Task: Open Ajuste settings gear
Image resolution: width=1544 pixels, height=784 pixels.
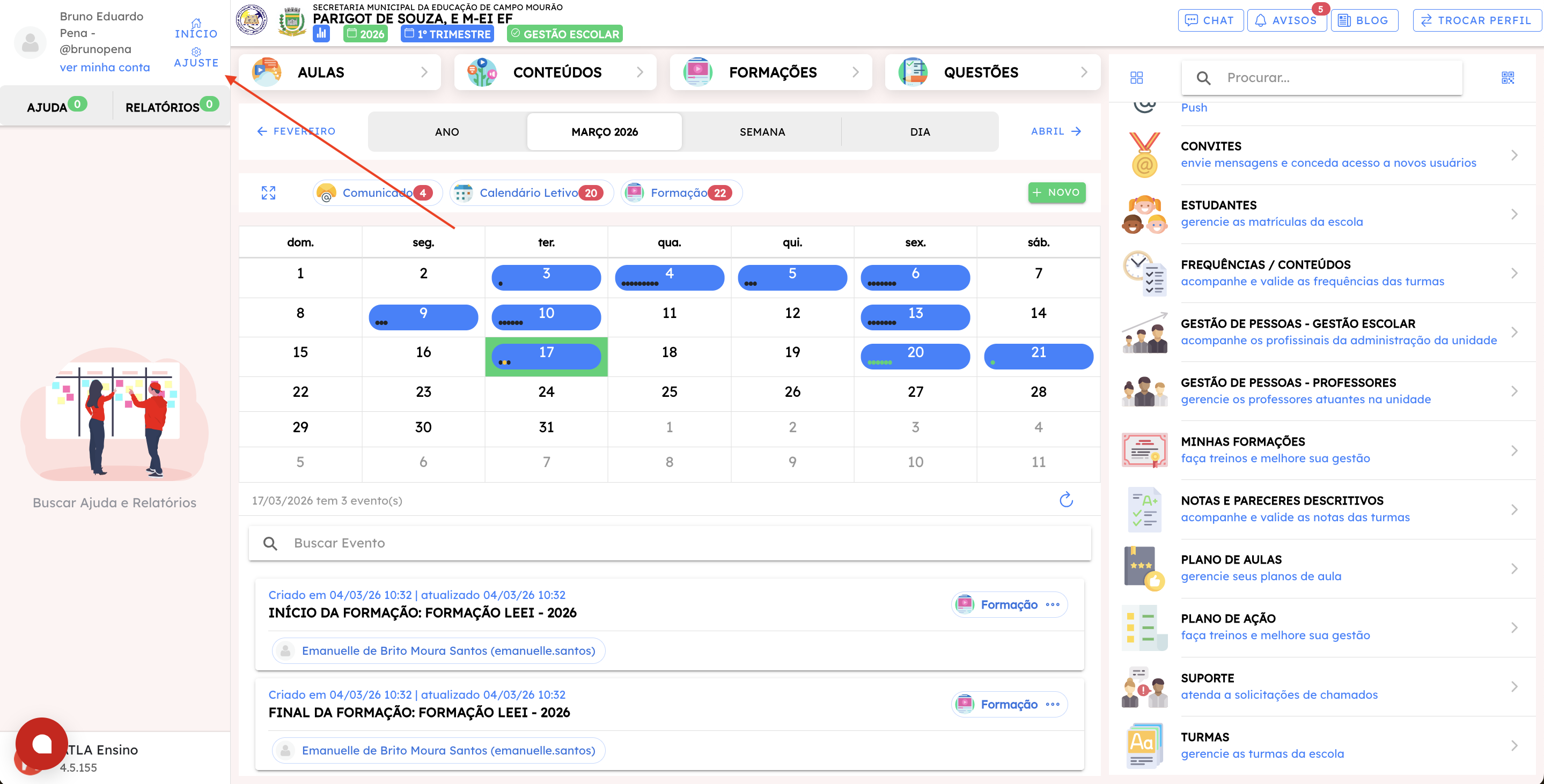Action: click(x=196, y=57)
